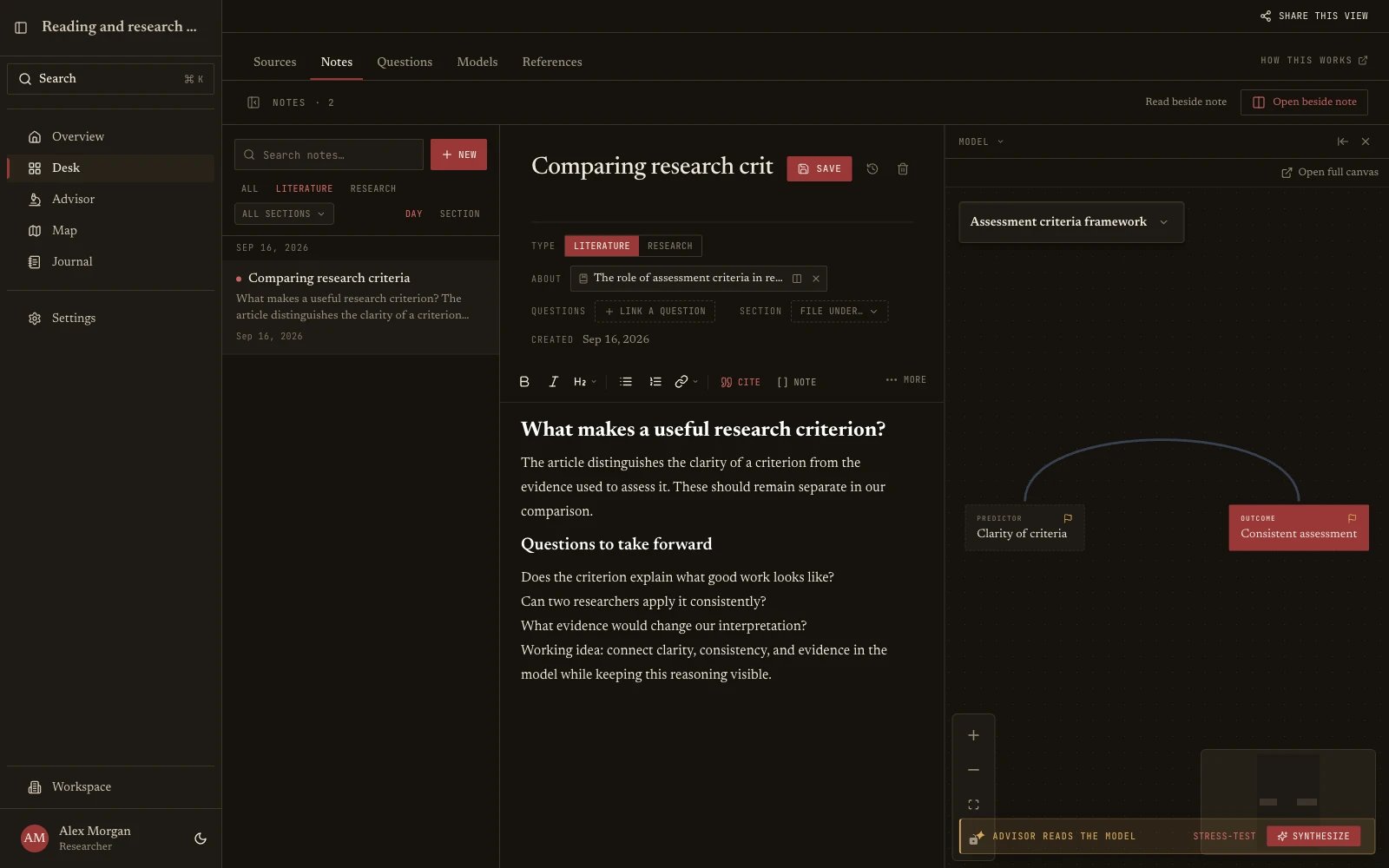
Task: Delete the note with trash icon
Action: [903, 169]
